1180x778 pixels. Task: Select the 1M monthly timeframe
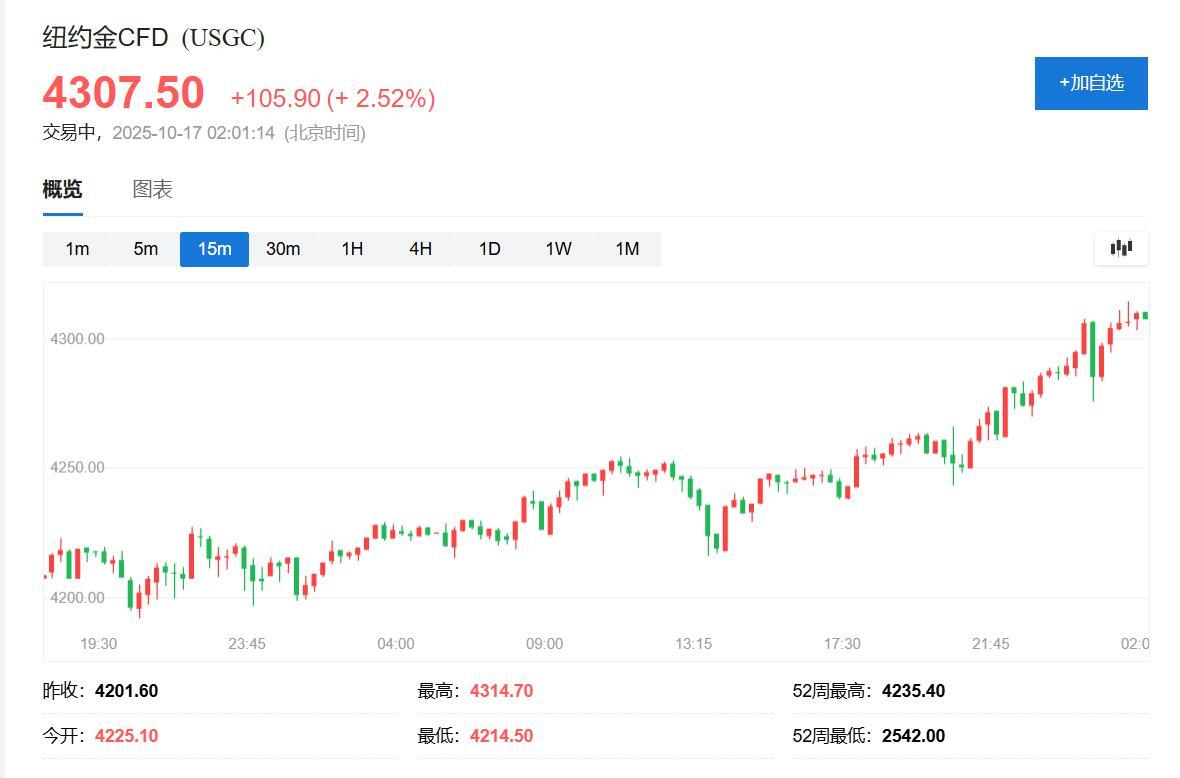tap(627, 249)
